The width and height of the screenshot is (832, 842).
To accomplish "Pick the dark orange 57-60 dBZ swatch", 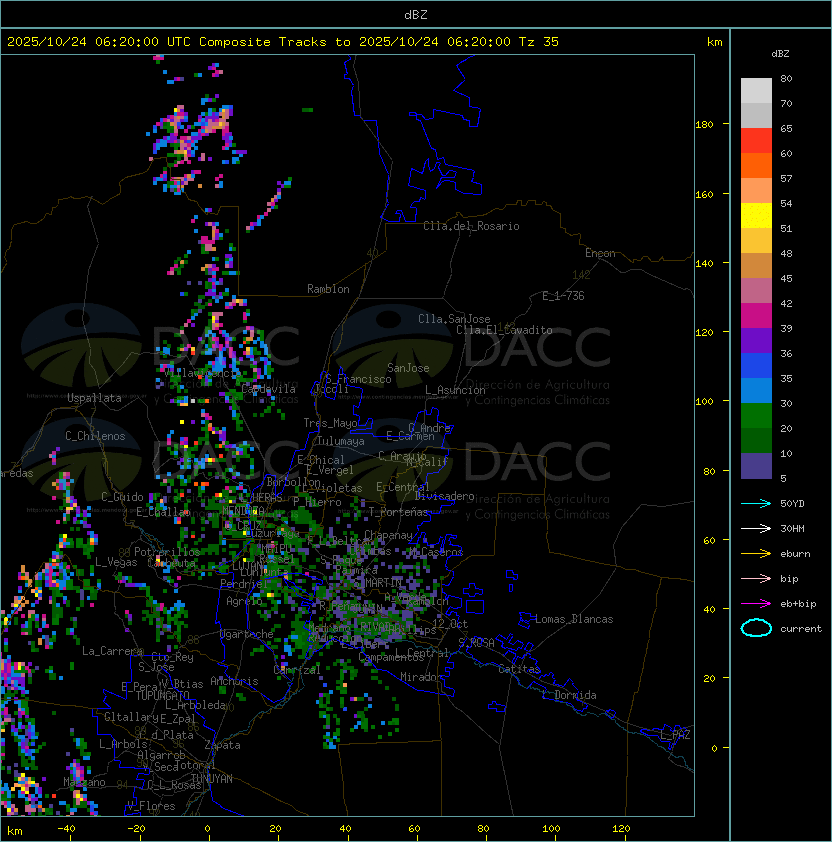I will (756, 165).
